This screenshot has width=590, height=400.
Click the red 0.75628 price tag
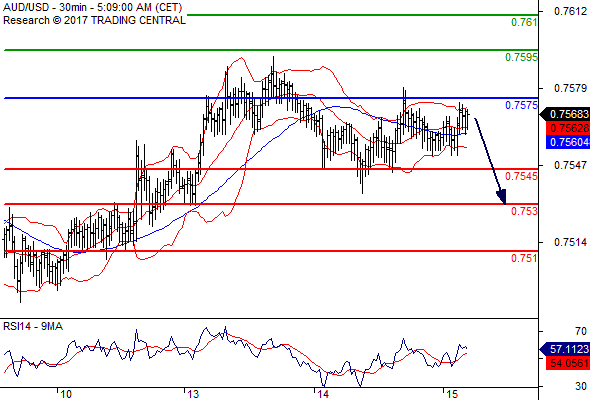(x=568, y=128)
